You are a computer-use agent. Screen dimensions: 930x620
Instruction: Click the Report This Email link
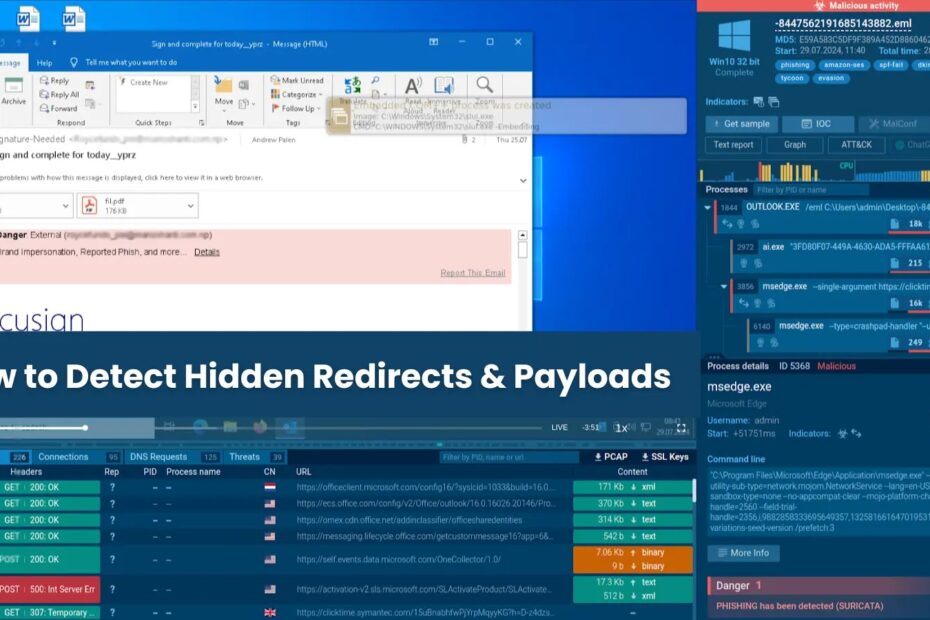pos(472,273)
